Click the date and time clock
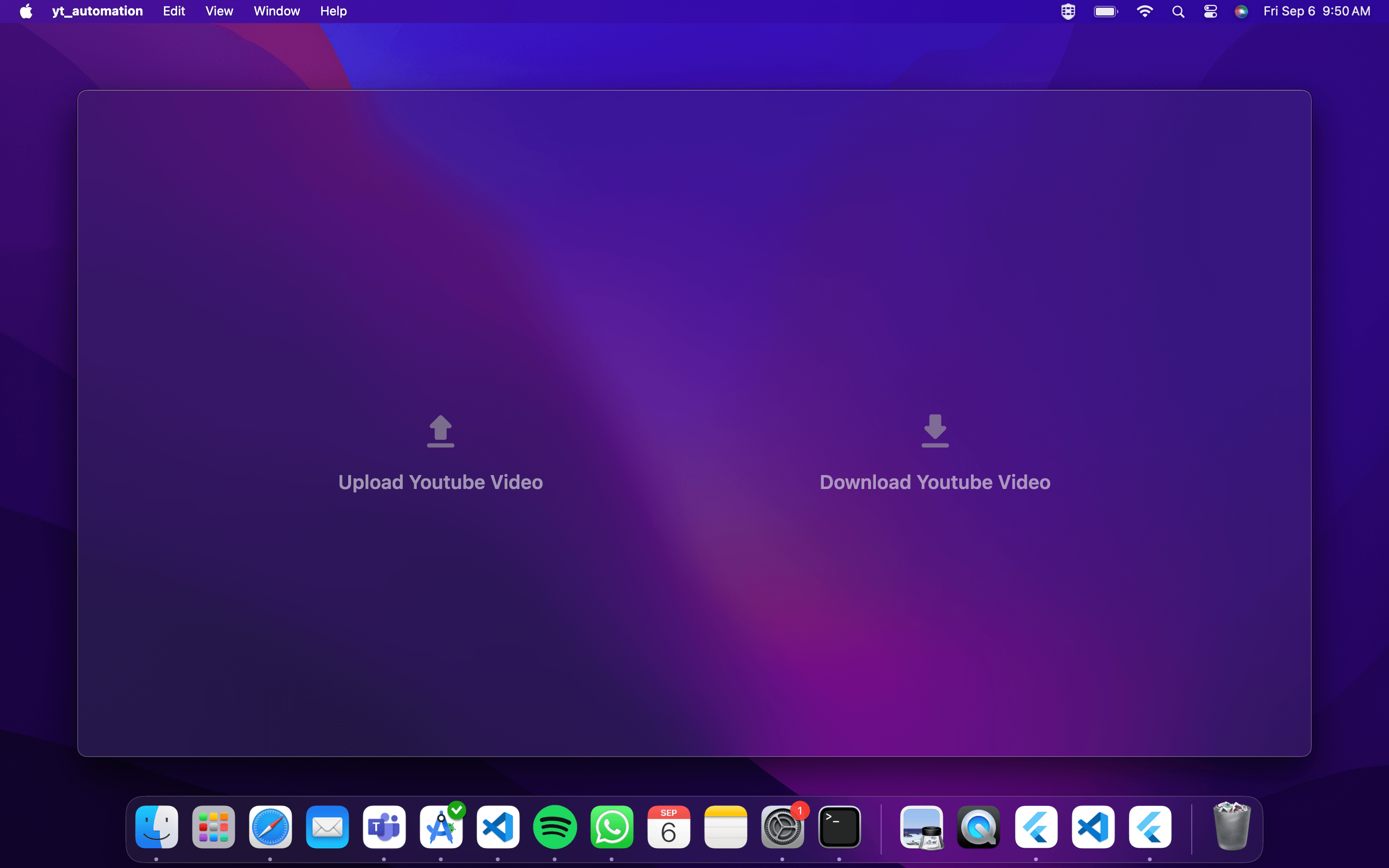This screenshot has height=868, width=1389. [x=1317, y=11]
